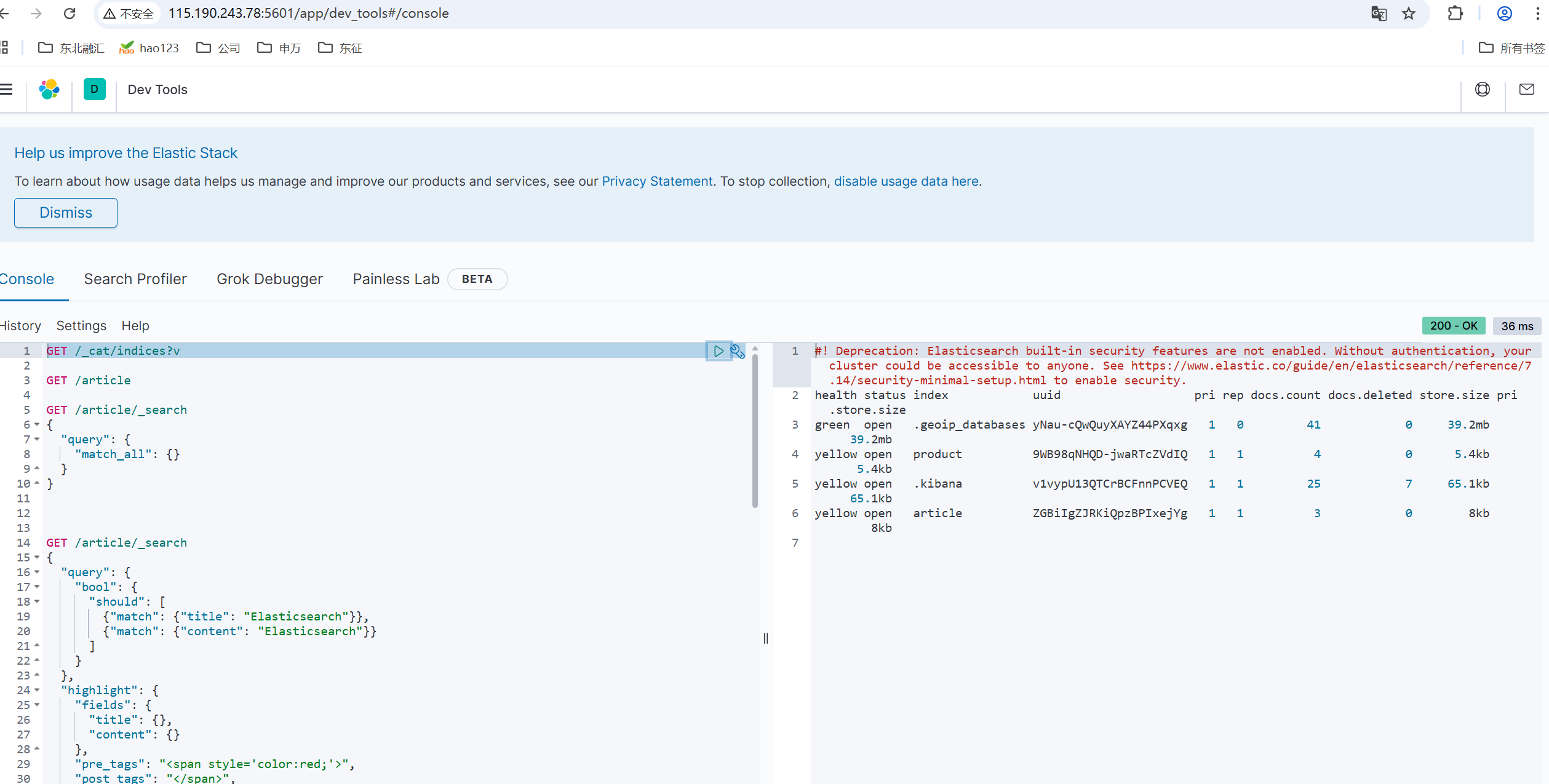Dismiss the usage data banner
The height and width of the screenshot is (784, 1549).
[66, 213]
